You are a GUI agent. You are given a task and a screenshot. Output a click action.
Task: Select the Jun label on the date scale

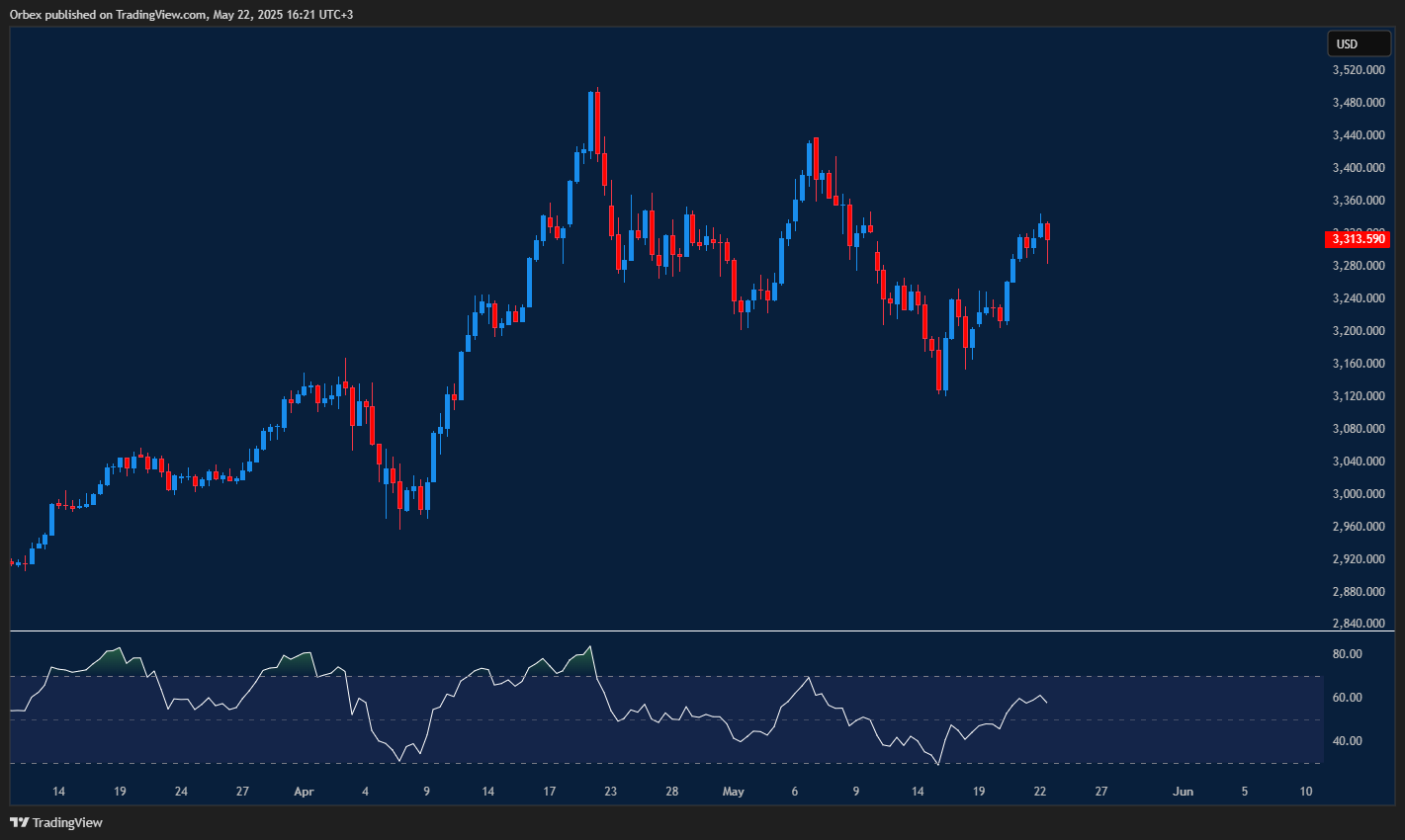coord(1184,792)
